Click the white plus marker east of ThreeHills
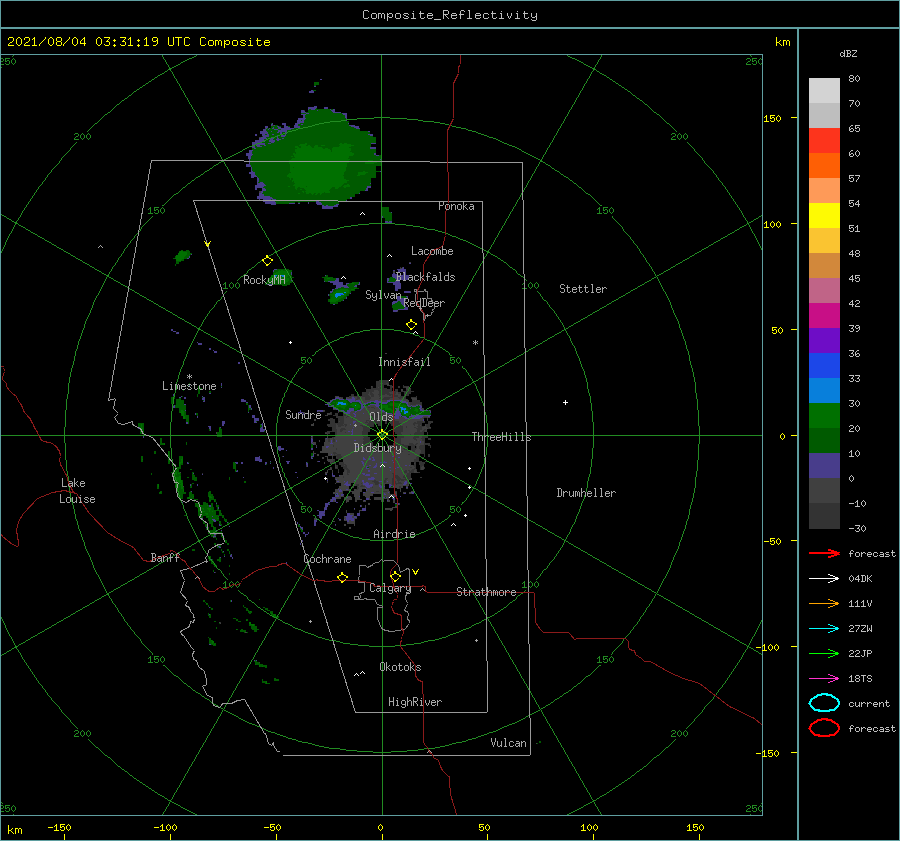The height and width of the screenshot is (841, 900). 565,402
